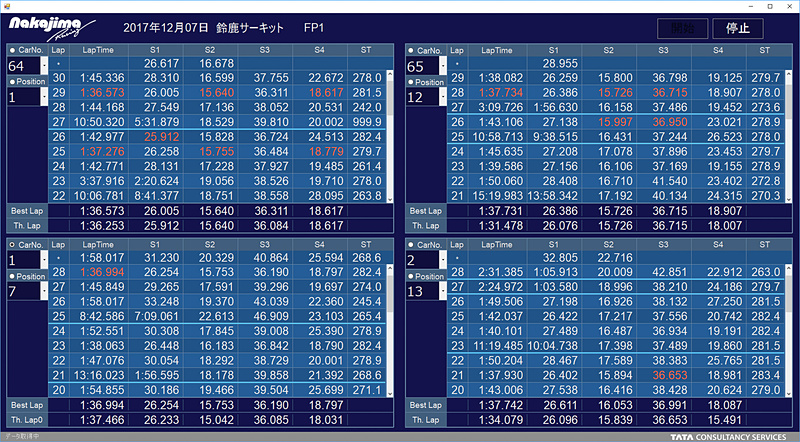Viewport: 800px width, 442px height.
Task: Click S3 column header in car 2 panel
Action: click(663, 244)
